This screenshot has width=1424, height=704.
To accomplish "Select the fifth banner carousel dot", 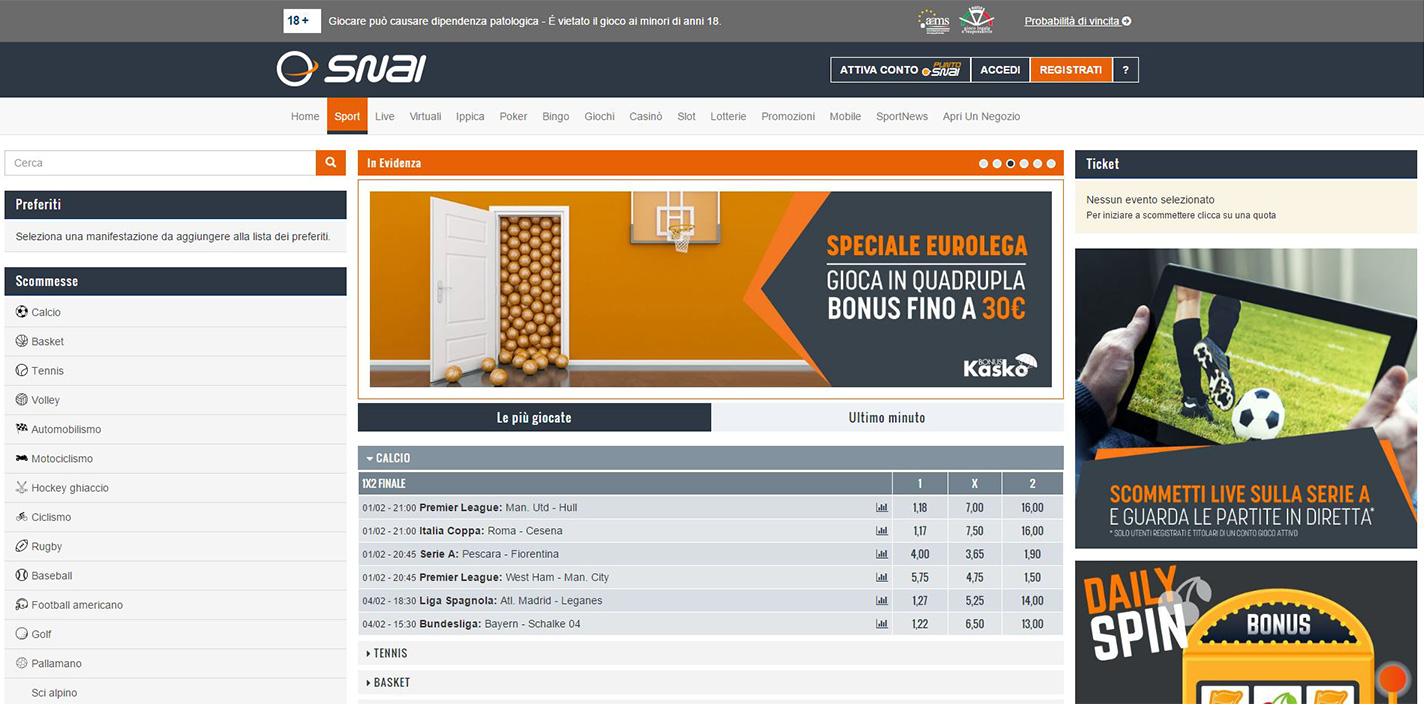I will [x=1038, y=163].
